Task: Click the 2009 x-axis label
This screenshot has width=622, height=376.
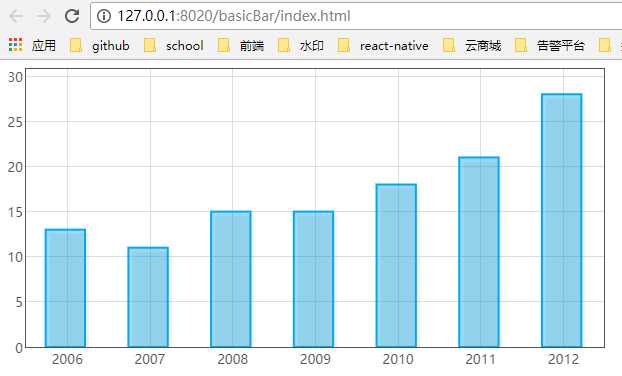Action: (x=315, y=359)
